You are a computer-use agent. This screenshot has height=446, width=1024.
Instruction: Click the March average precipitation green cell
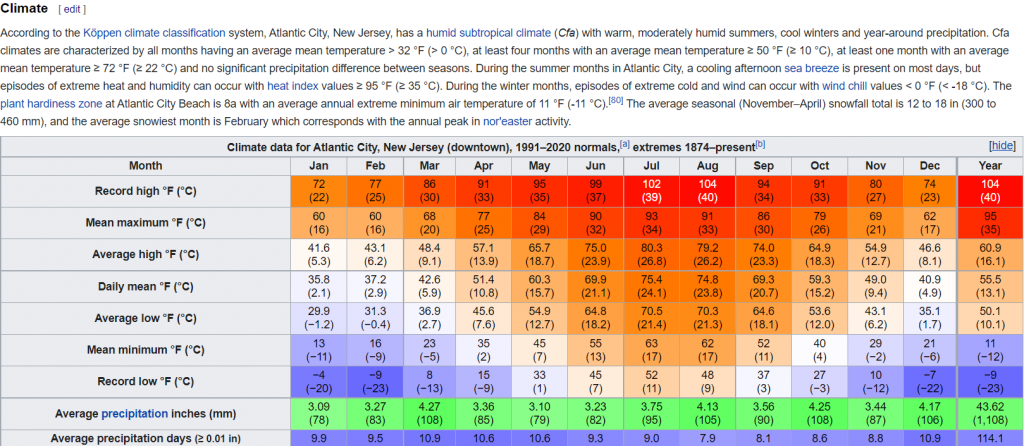427,413
